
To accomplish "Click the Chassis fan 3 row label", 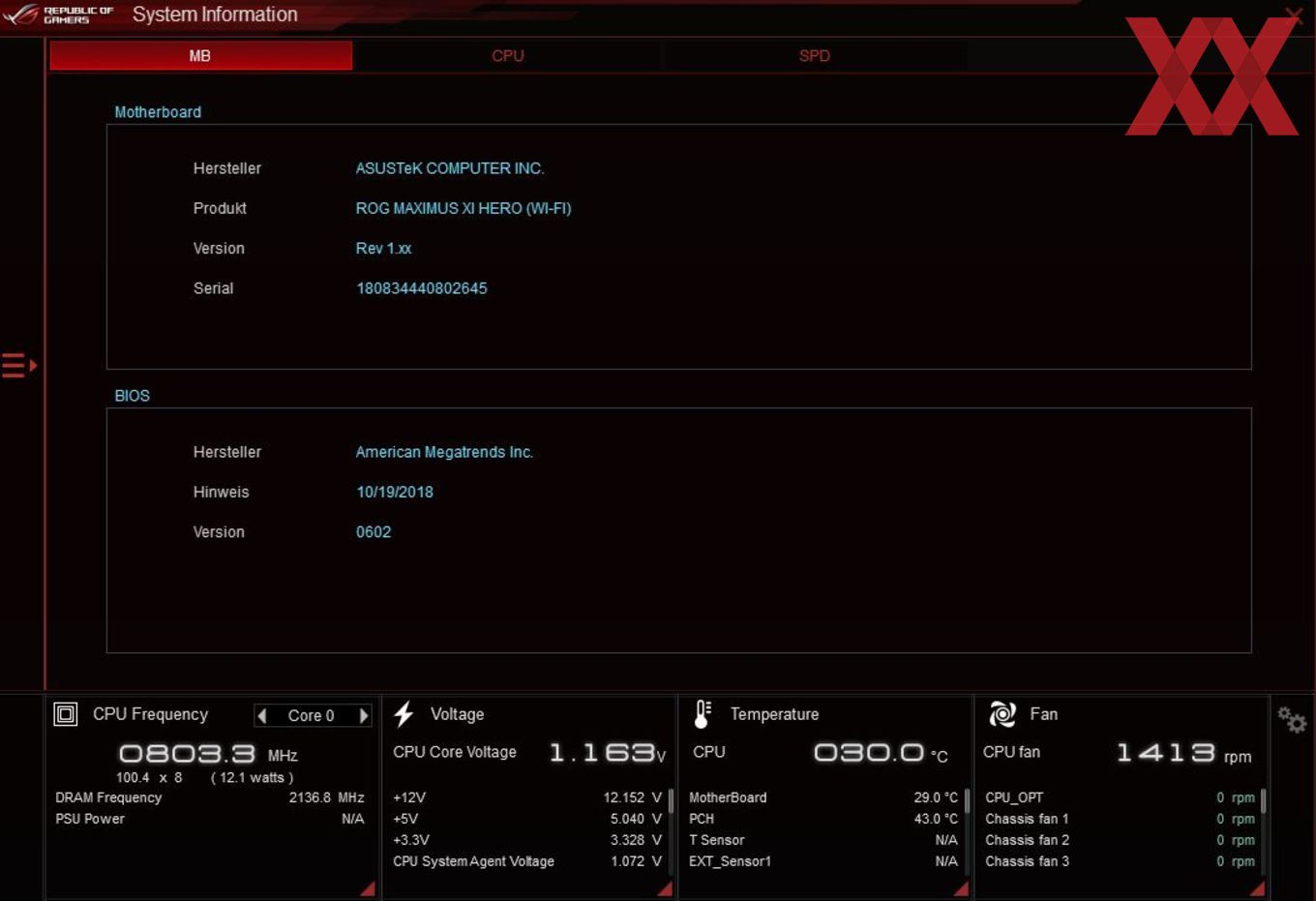I will [1027, 861].
